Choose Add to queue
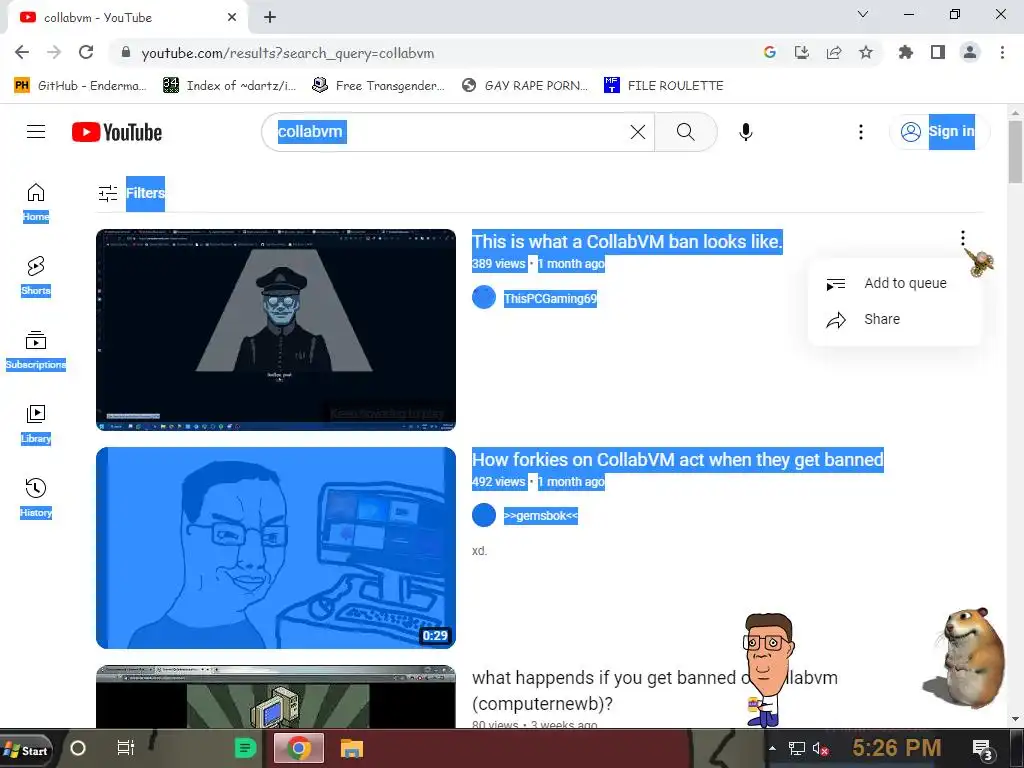This screenshot has height=768, width=1024. point(895,283)
